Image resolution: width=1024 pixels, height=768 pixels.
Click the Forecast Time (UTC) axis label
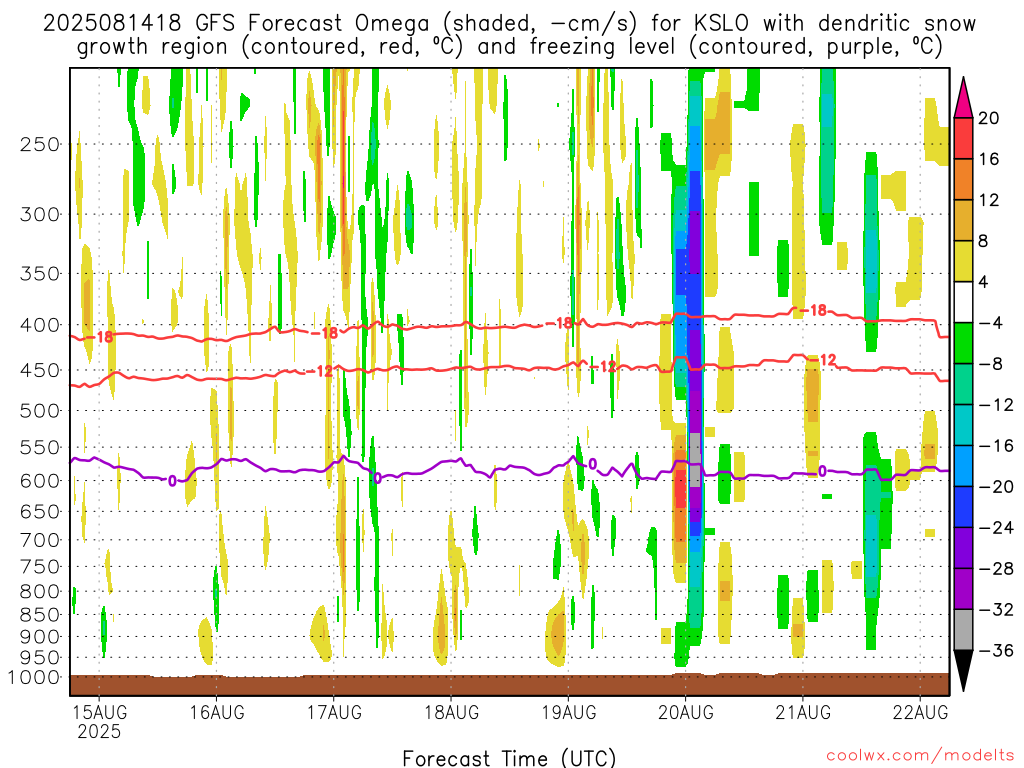[x=509, y=758]
